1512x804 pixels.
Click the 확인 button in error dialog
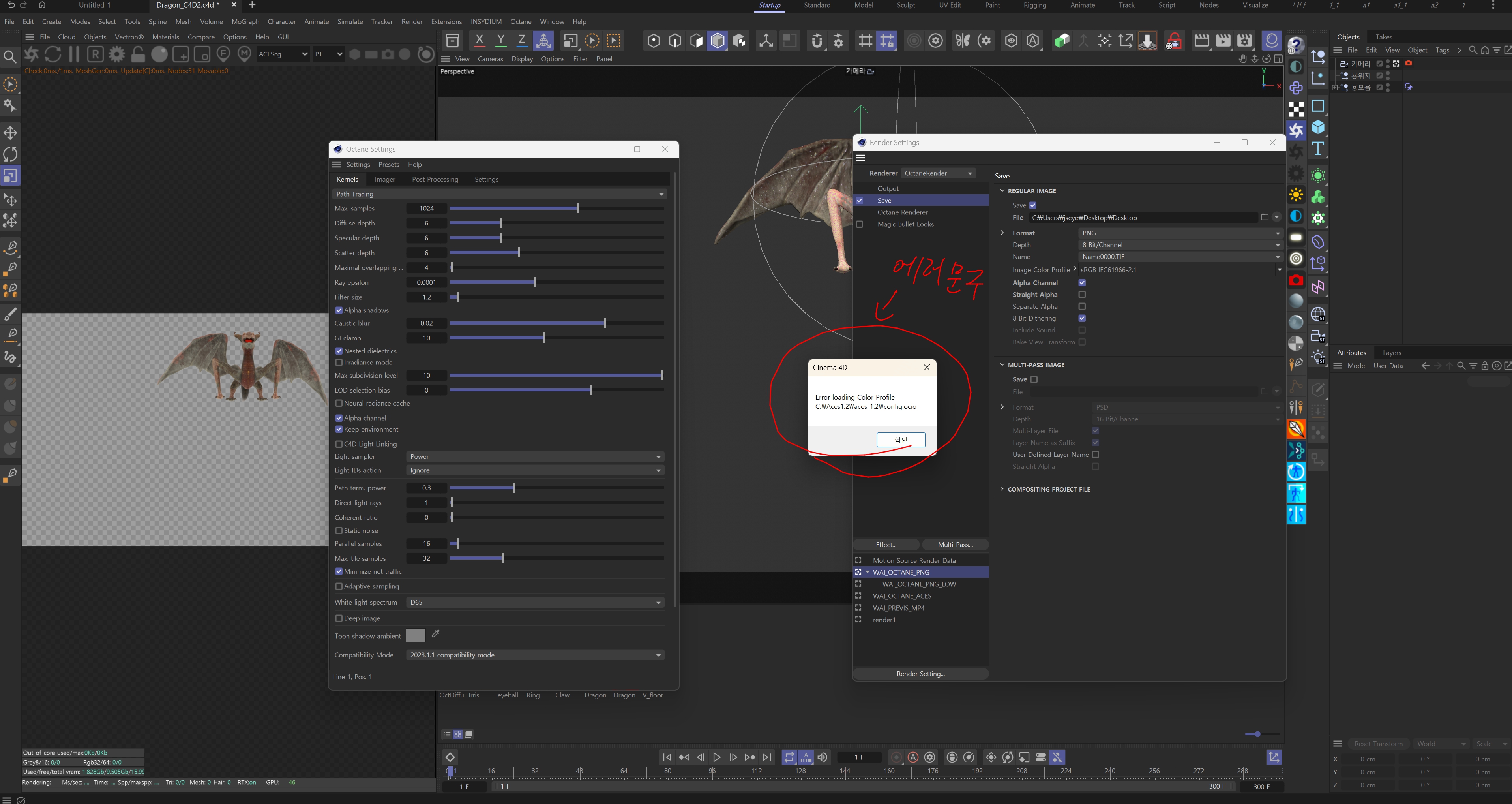(900, 440)
